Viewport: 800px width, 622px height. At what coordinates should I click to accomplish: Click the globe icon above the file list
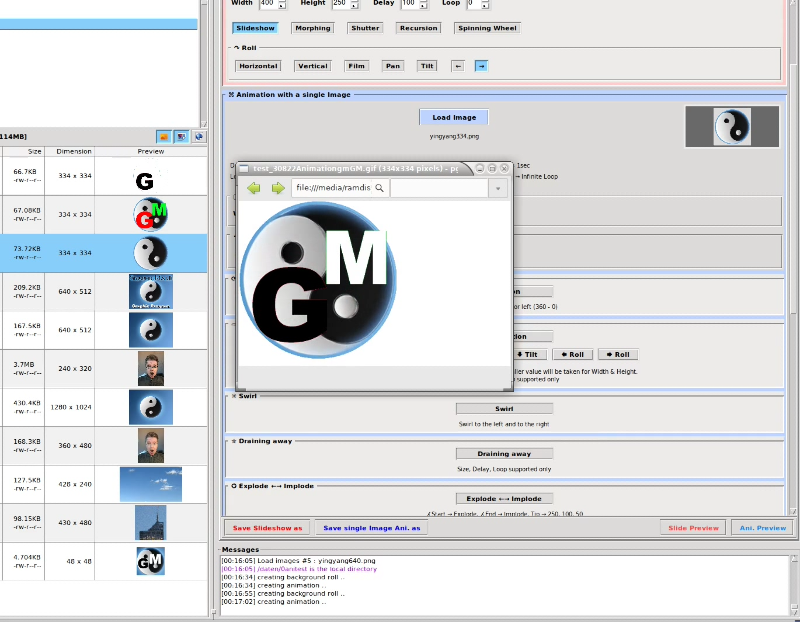coord(198,137)
